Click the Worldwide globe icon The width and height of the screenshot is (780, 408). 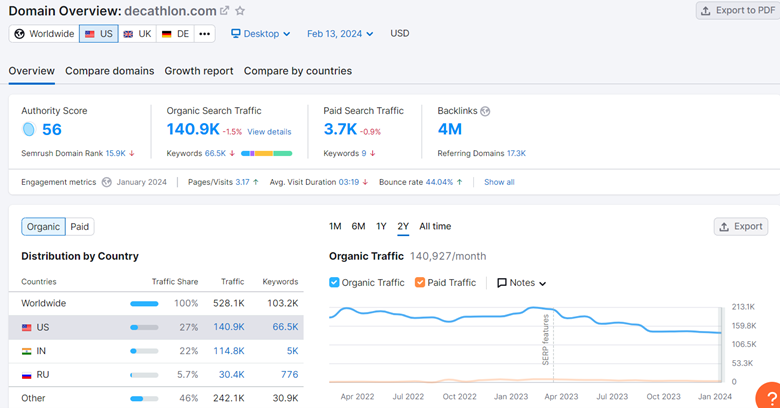pyautogui.click(x=19, y=34)
